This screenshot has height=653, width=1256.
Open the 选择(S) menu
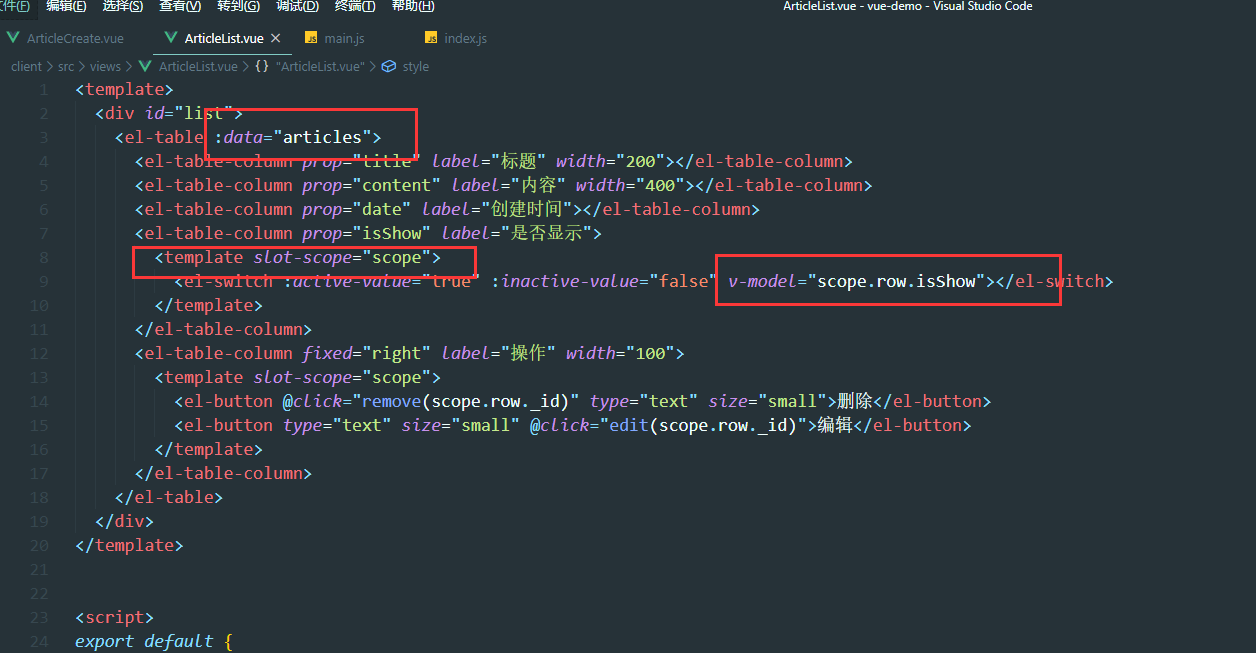[x=123, y=6]
